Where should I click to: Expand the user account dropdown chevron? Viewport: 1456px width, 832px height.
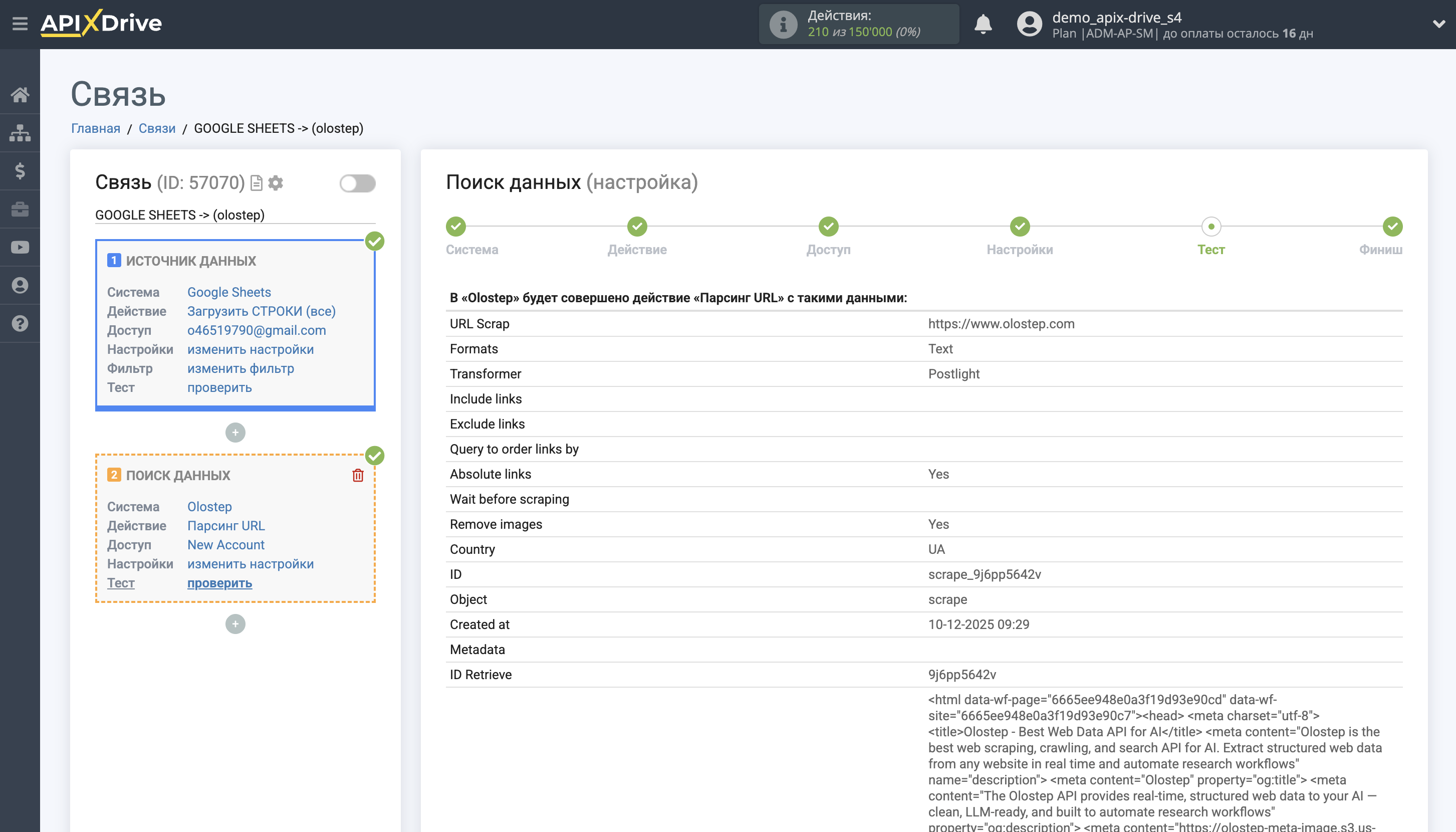tap(1438, 24)
